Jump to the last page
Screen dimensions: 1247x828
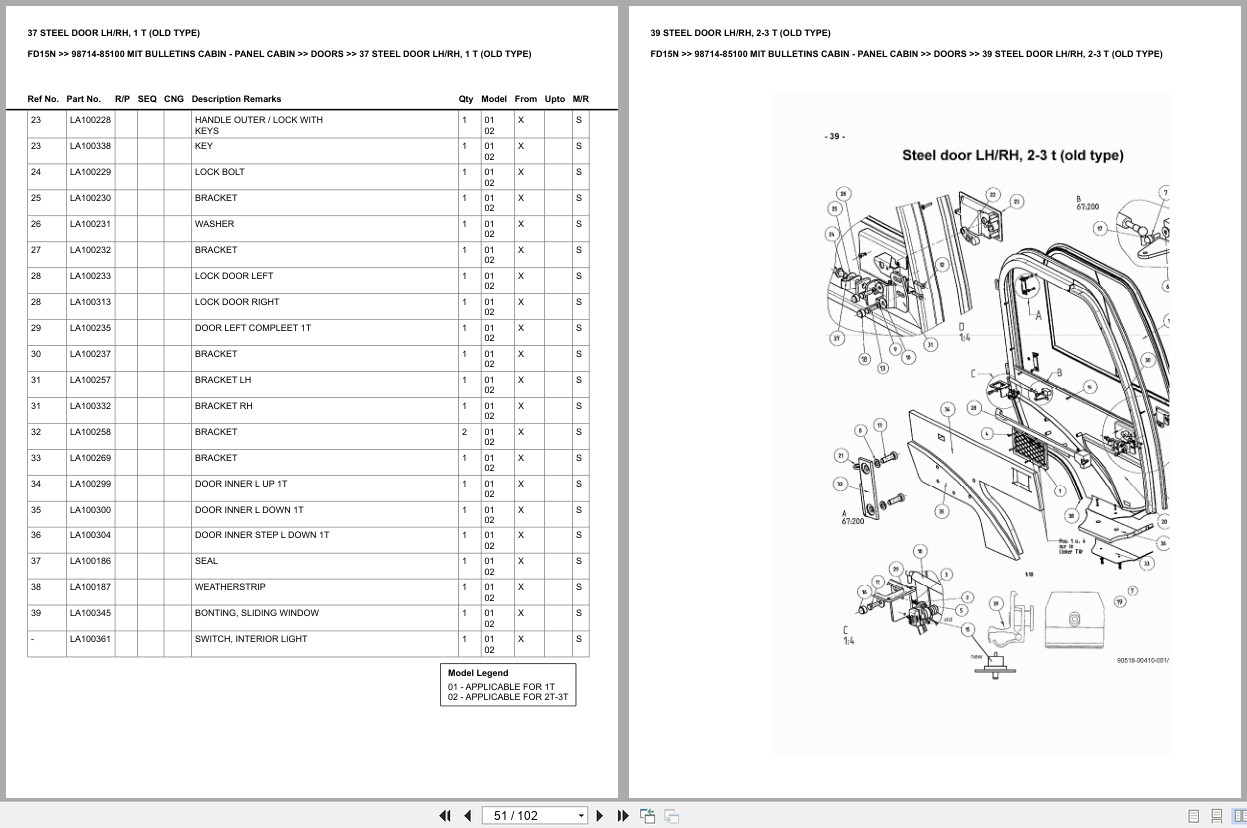tap(623, 816)
